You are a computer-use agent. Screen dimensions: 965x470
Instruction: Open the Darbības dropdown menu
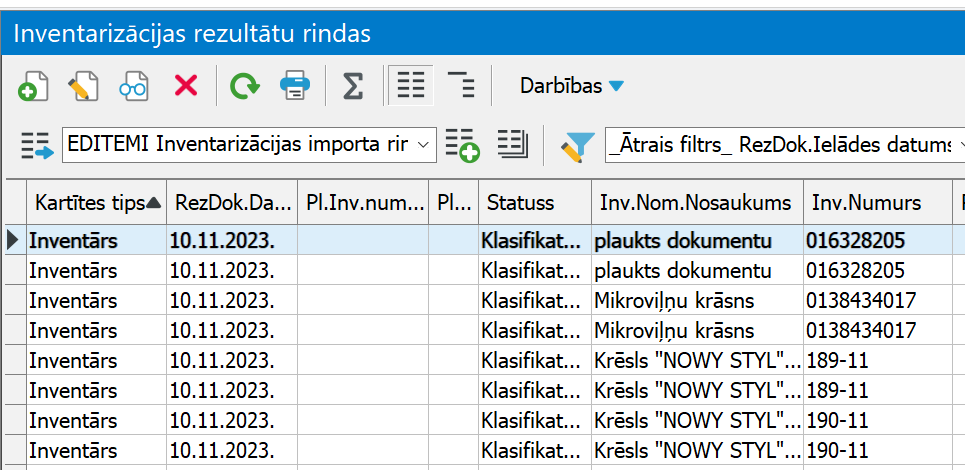click(572, 86)
